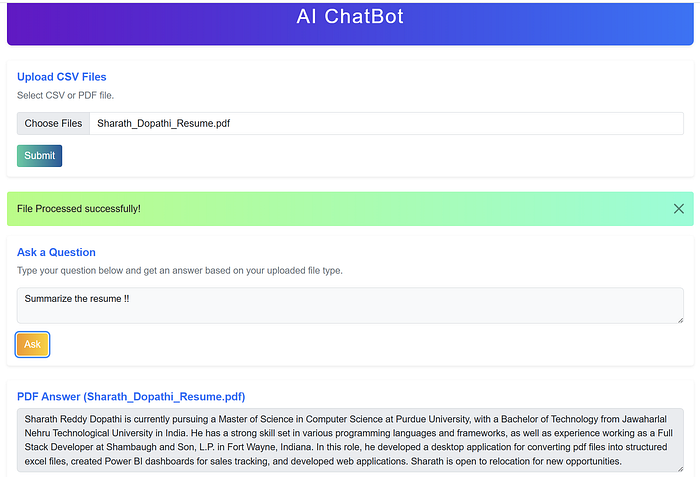Screen dimensions: 700x477
Task: Click the PDF Answer (Sharath_Dopathi_Resume.pdf) heading
Action: (131, 397)
